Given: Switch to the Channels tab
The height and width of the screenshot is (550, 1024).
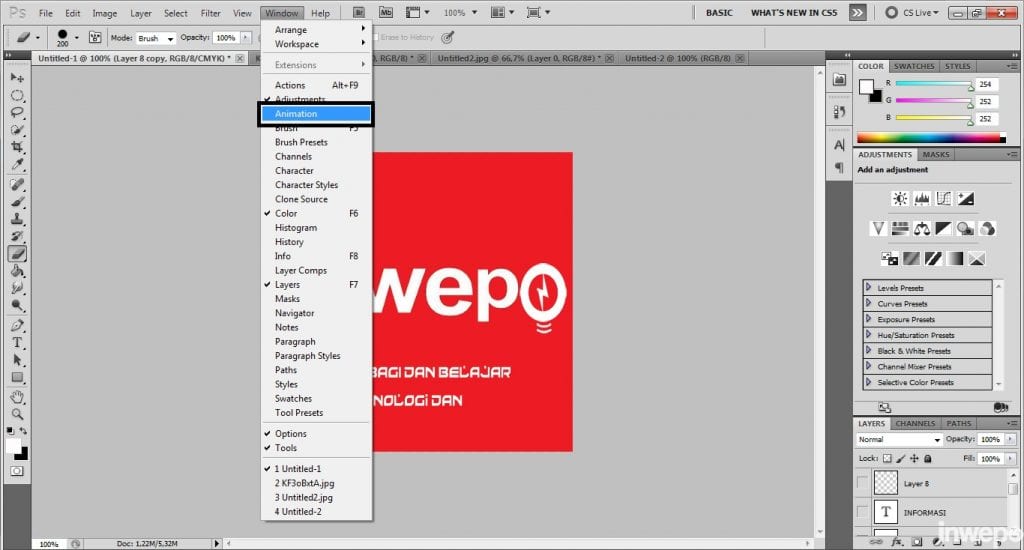Looking at the screenshot, I should click(x=915, y=423).
